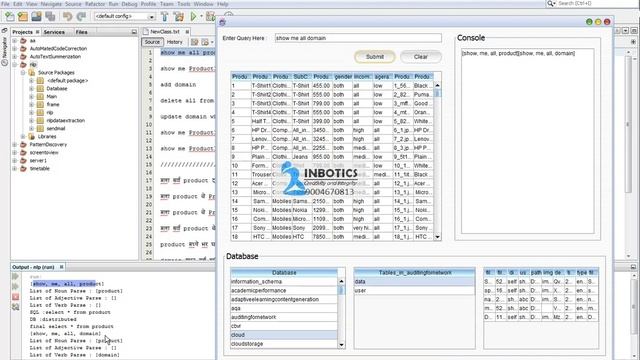Click the Clean and Build icon
The width and height of the screenshot is (640, 360).
[179, 16]
